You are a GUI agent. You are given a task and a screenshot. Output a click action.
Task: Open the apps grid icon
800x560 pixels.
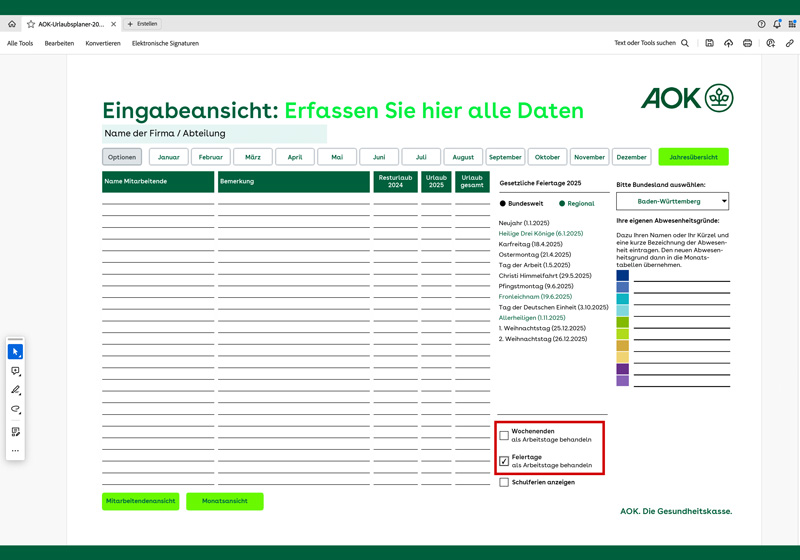(792, 24)
